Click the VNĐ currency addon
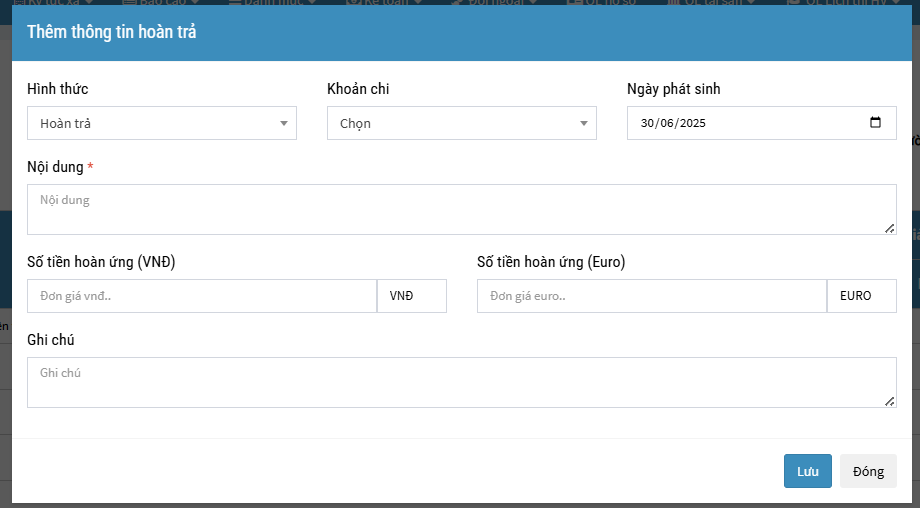The height and width of the screenshot is (508, 920). 411,296
